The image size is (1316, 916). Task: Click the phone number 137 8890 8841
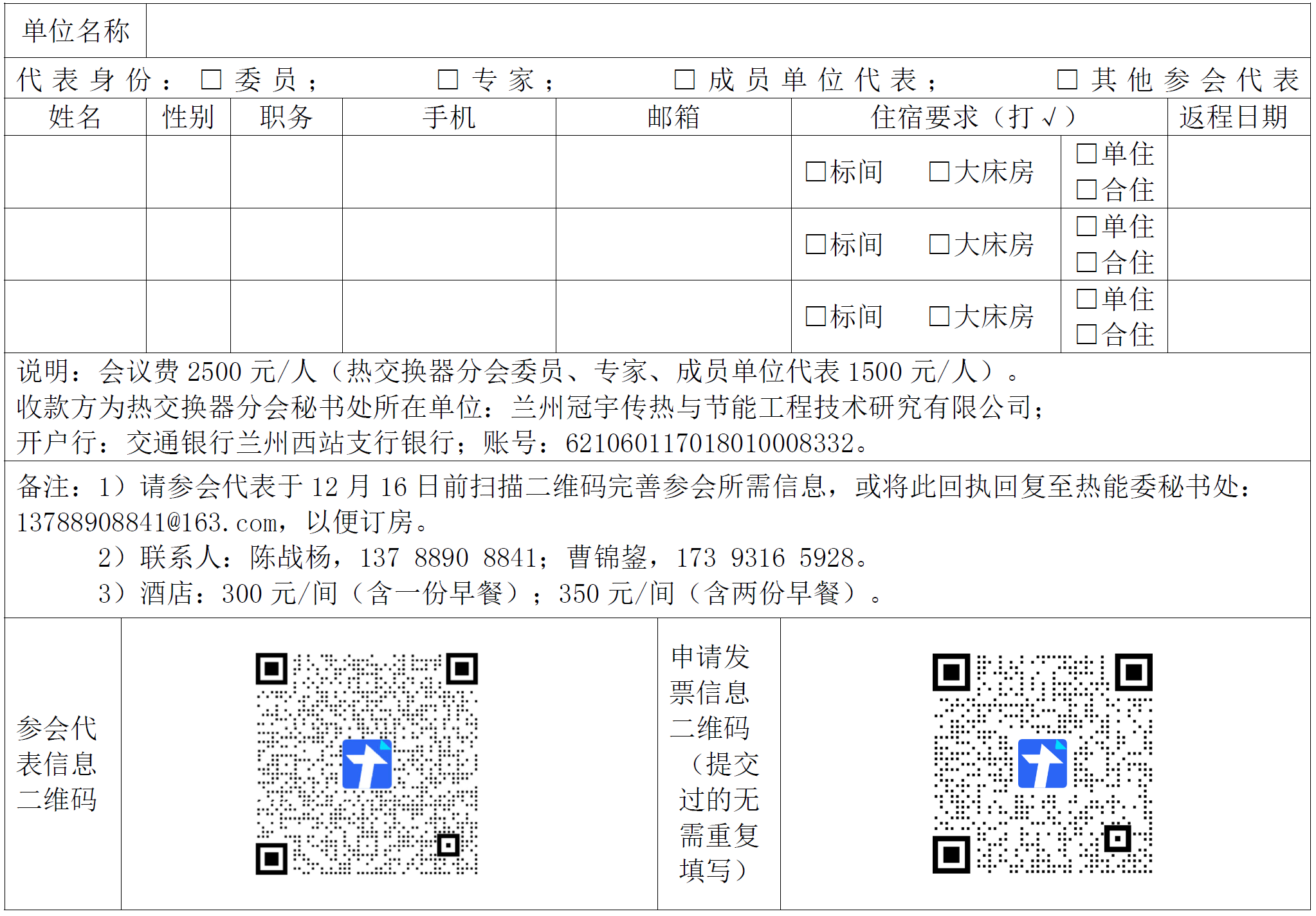[x=448, y=558]
